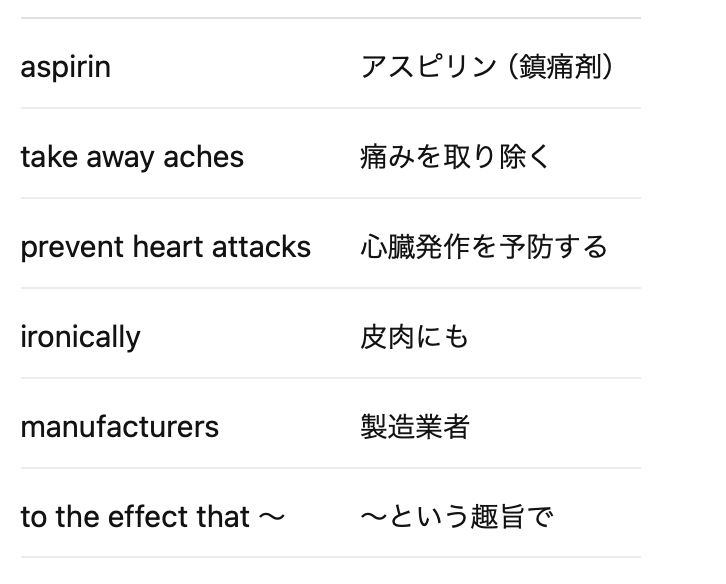
Task: Click the word aspirin
Action: click(66, 68)
